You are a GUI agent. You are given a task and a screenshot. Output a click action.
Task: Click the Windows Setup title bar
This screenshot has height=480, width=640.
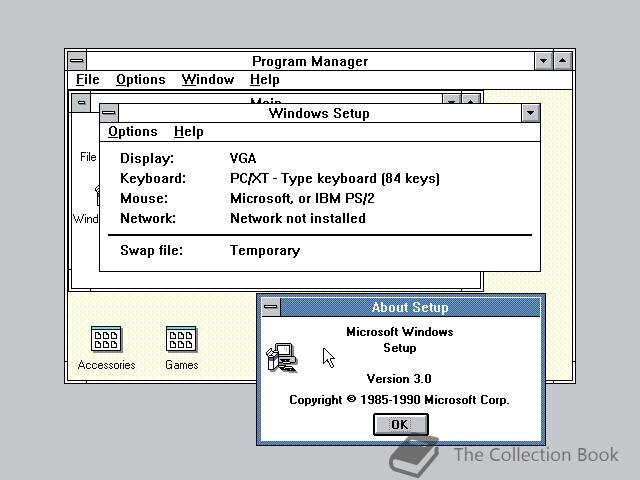click(x=320, y=113)
